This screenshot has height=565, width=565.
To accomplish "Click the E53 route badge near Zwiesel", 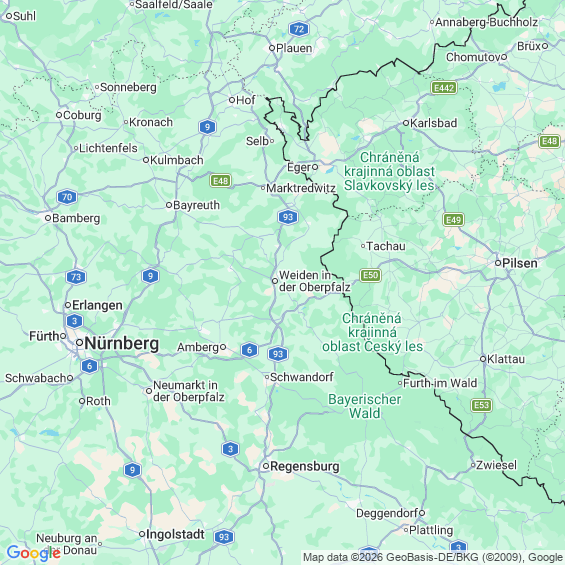I will click(481, 405).
